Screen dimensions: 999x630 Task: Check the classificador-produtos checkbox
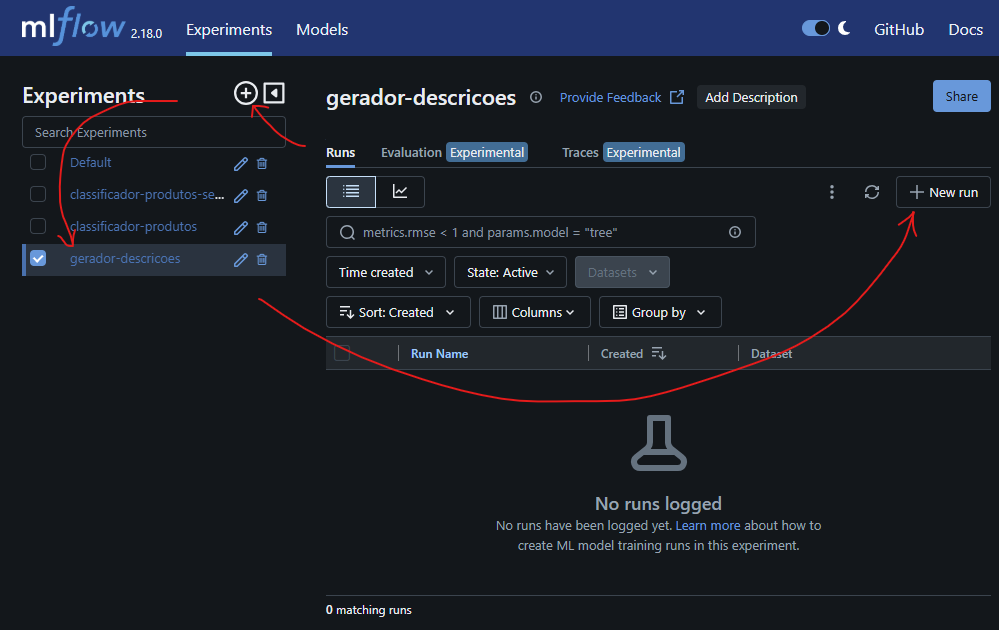tap(38, 226)
